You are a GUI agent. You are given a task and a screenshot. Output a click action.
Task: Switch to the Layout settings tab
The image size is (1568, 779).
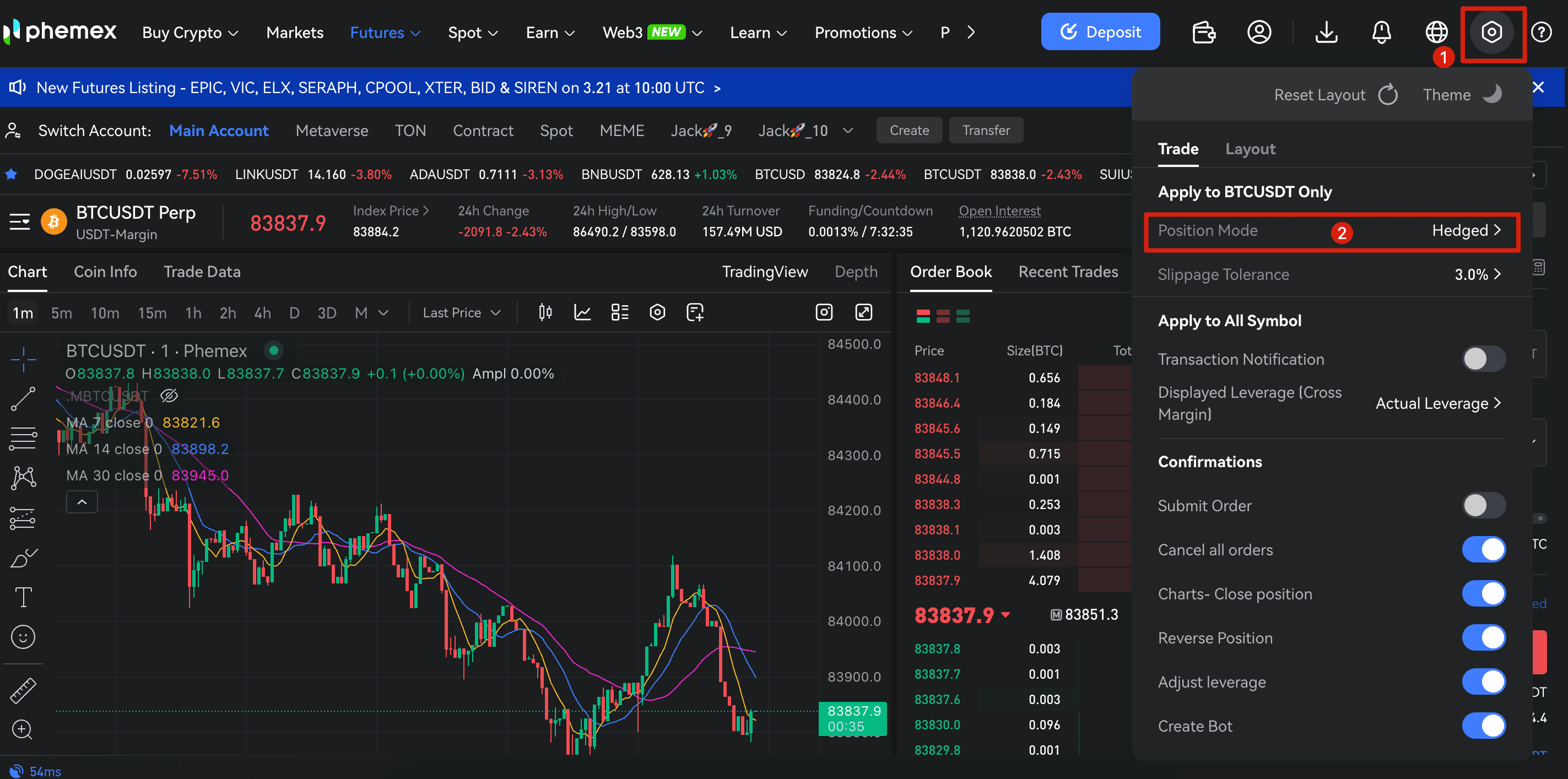pos(1250,149)
